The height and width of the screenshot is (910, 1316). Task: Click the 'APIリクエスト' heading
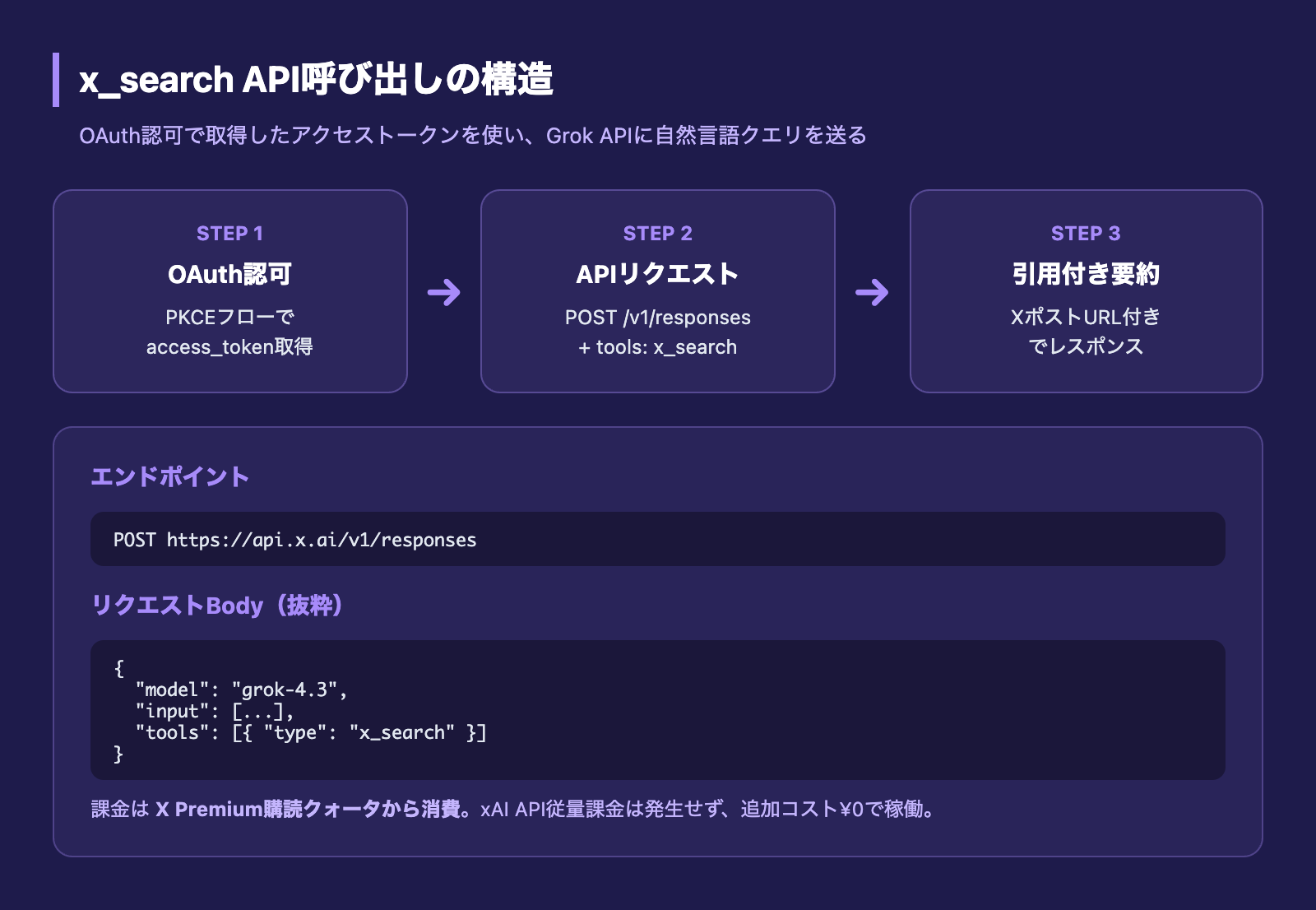658,274
